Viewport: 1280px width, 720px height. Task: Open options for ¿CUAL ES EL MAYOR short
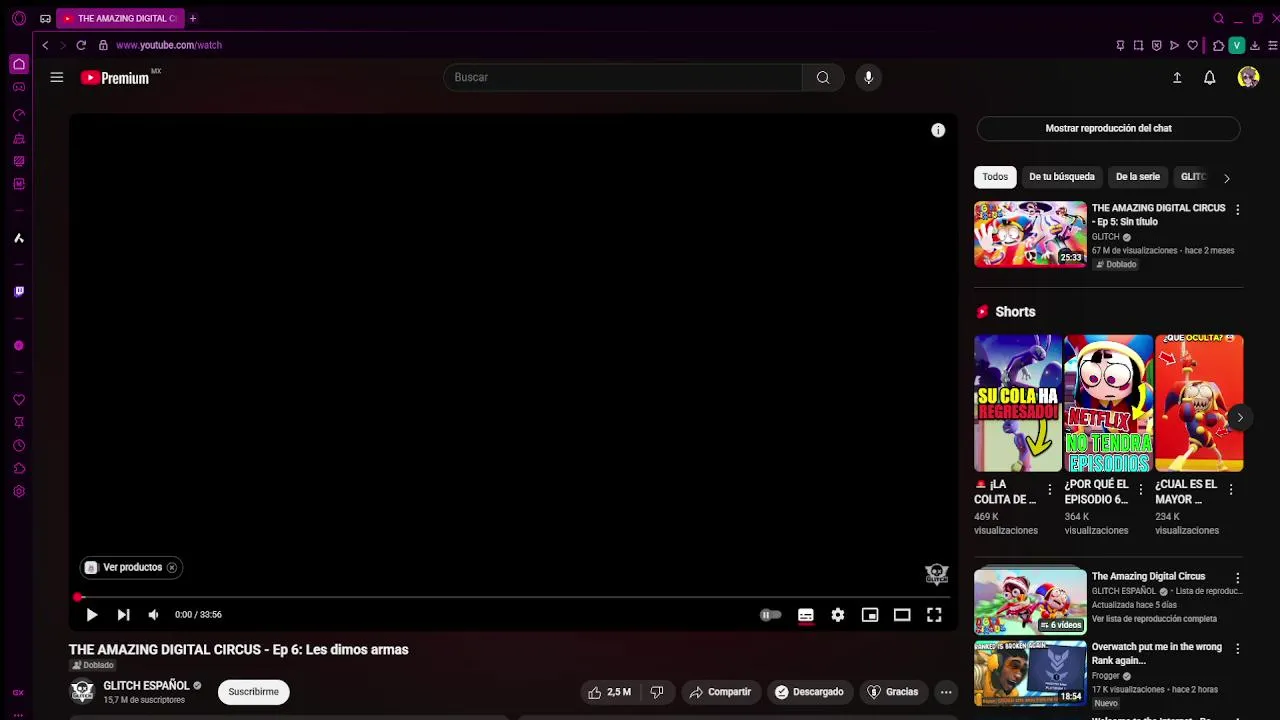tap(1231, 490)
